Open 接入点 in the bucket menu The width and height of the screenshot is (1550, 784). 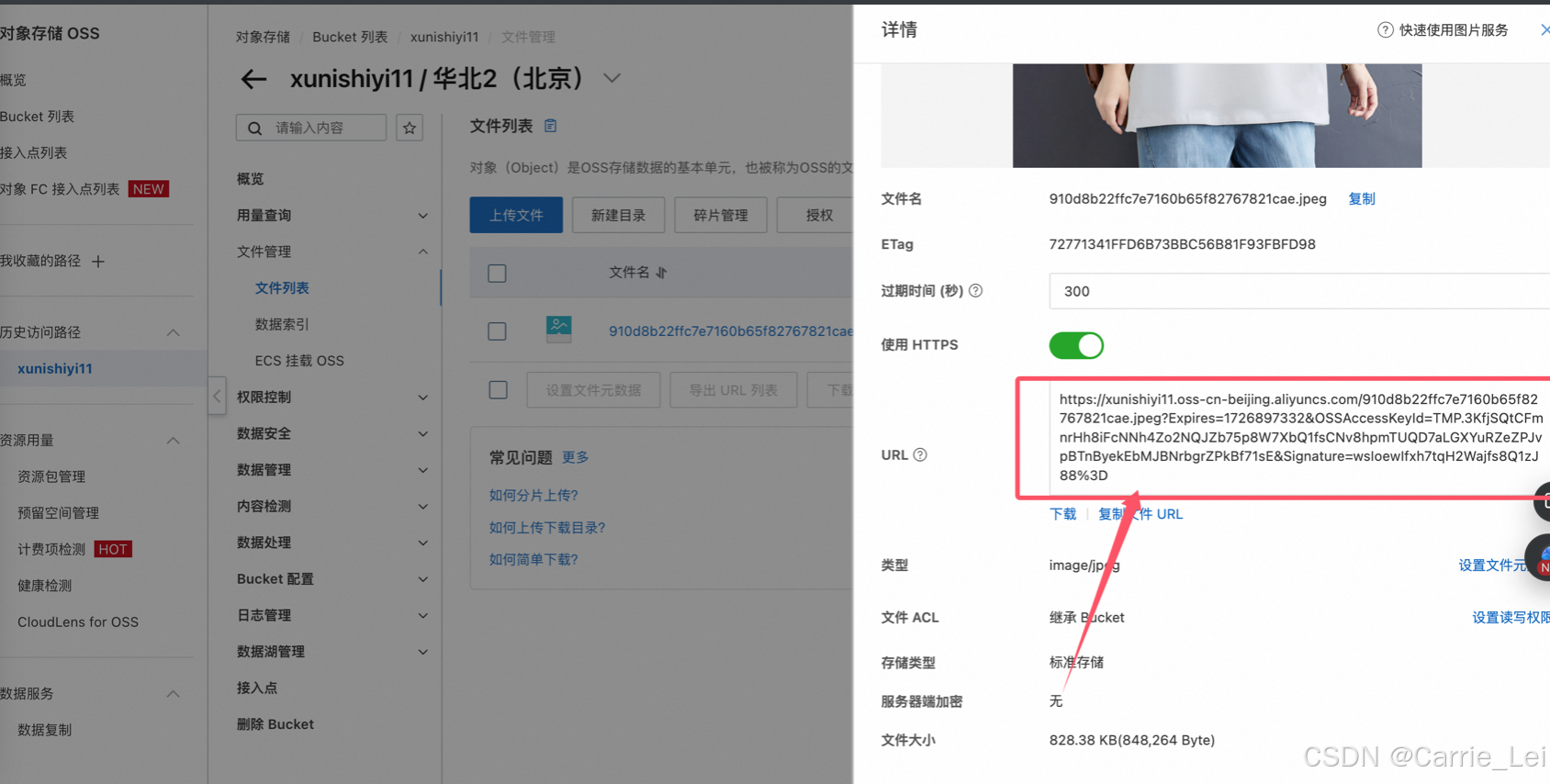tap(257, 688)
